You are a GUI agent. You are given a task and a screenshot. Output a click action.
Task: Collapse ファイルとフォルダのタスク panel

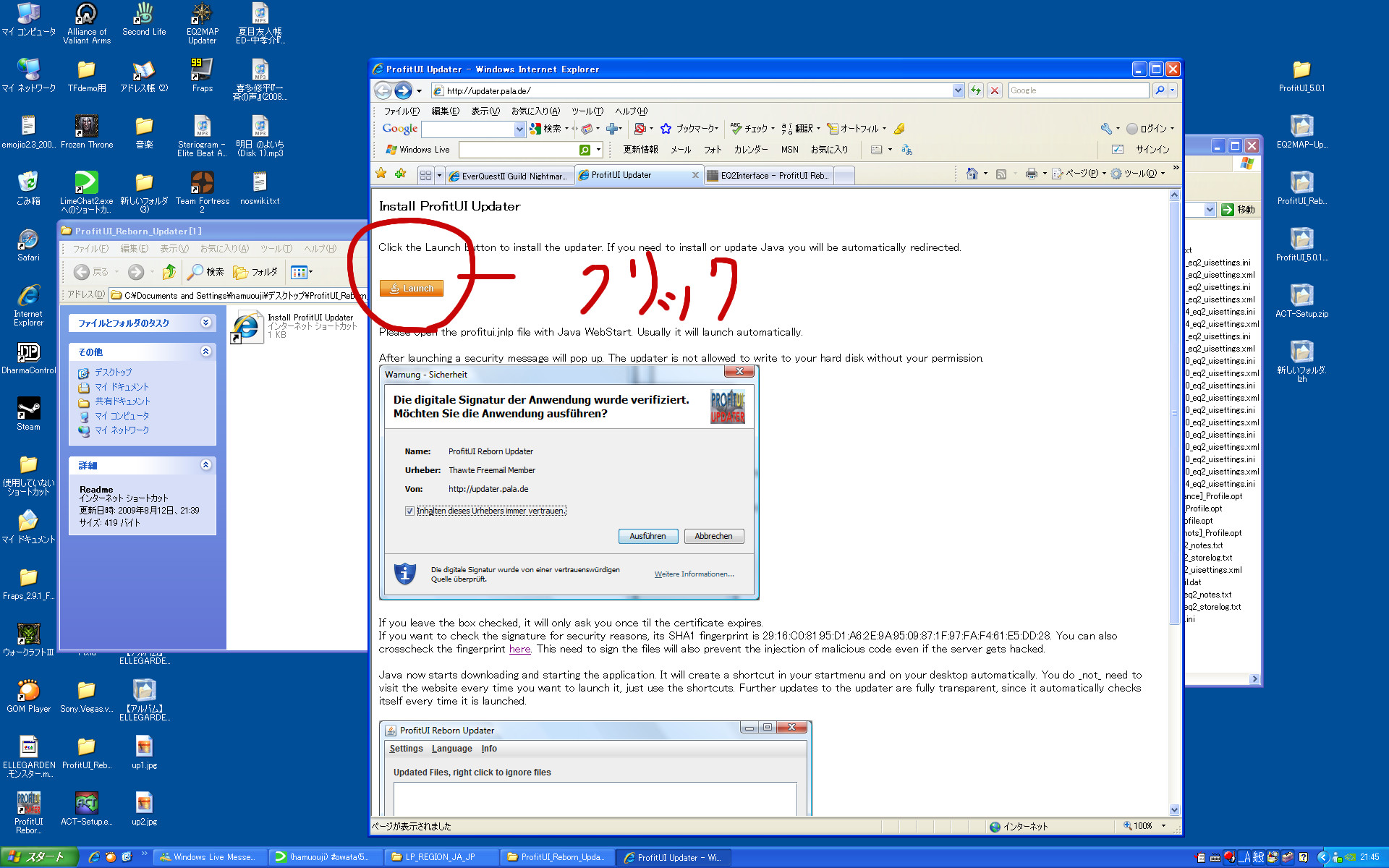[206, 323]
